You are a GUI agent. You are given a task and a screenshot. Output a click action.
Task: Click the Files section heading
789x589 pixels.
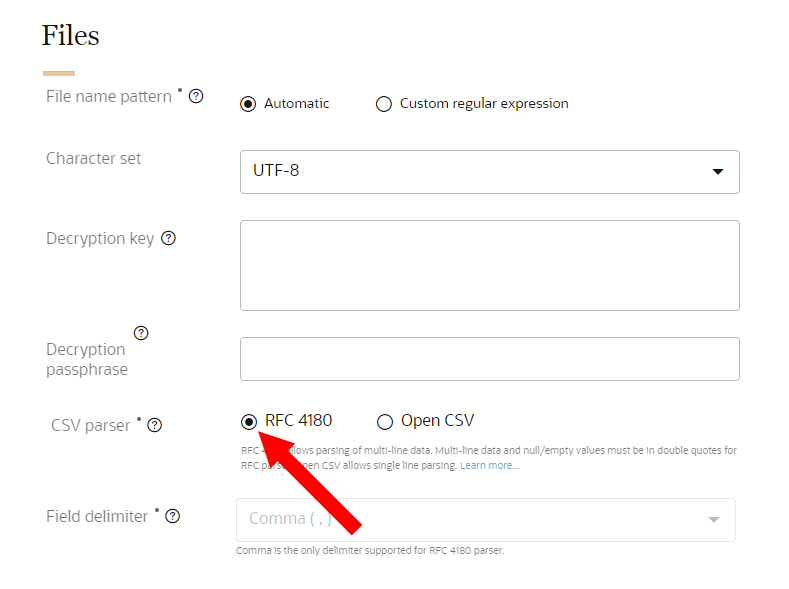(71, 36)
